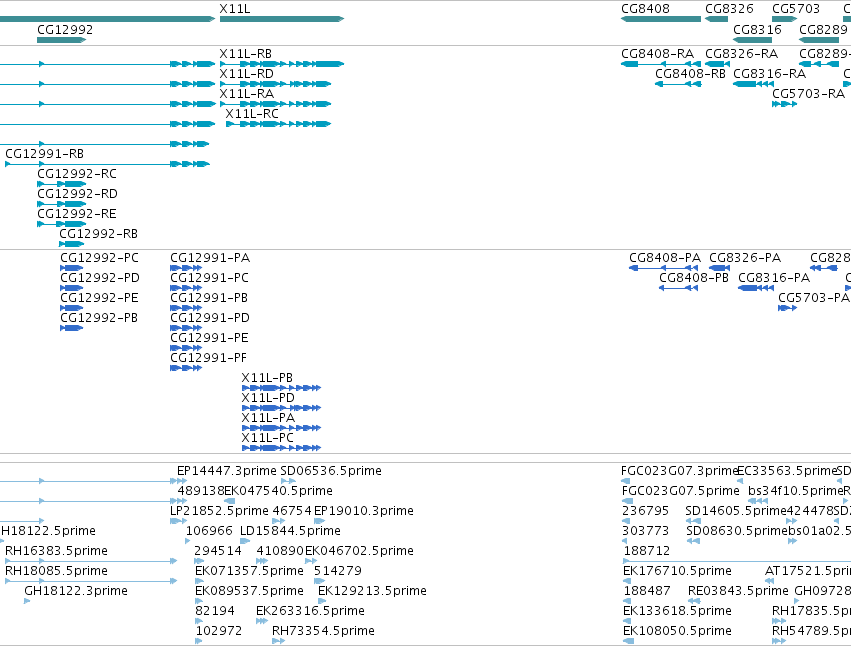Screen dimensions: 851x646
Task: Select protein CG12991-PD label
Action: click(x=210, y=318)
